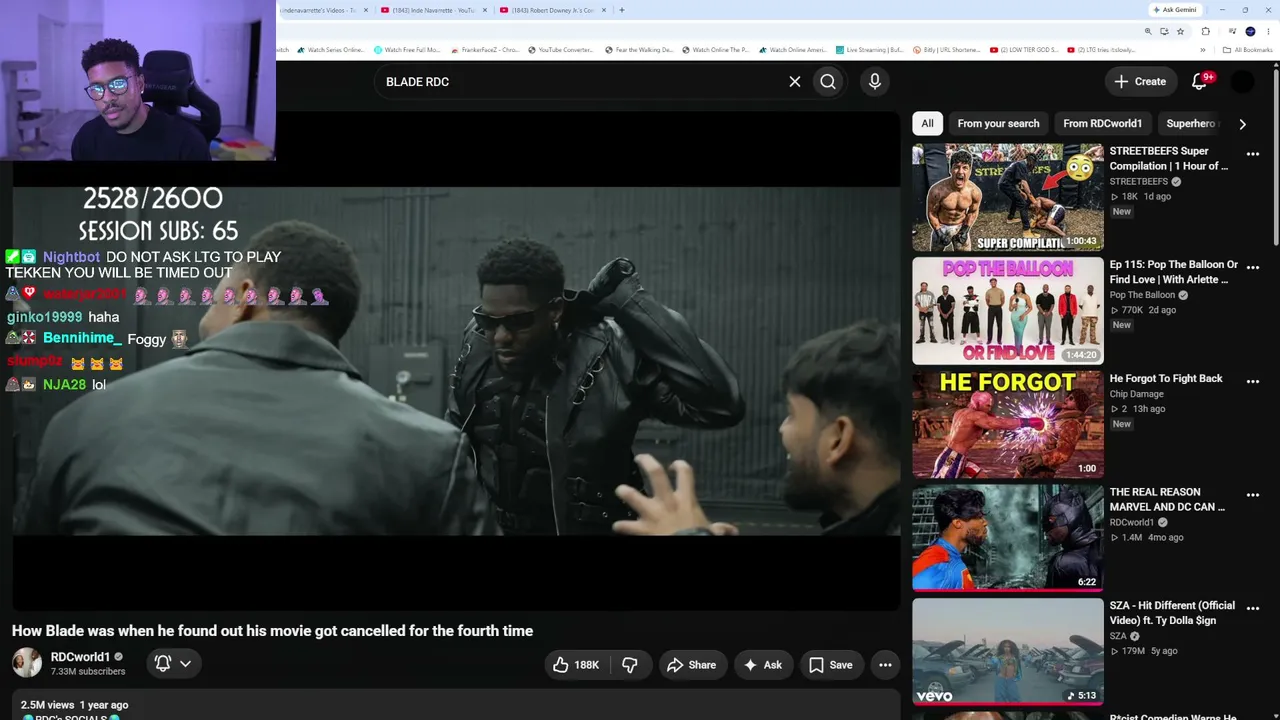Go to Chip Damage channel
Screen dimensions: 1280x720
[x=1136, y=394]
